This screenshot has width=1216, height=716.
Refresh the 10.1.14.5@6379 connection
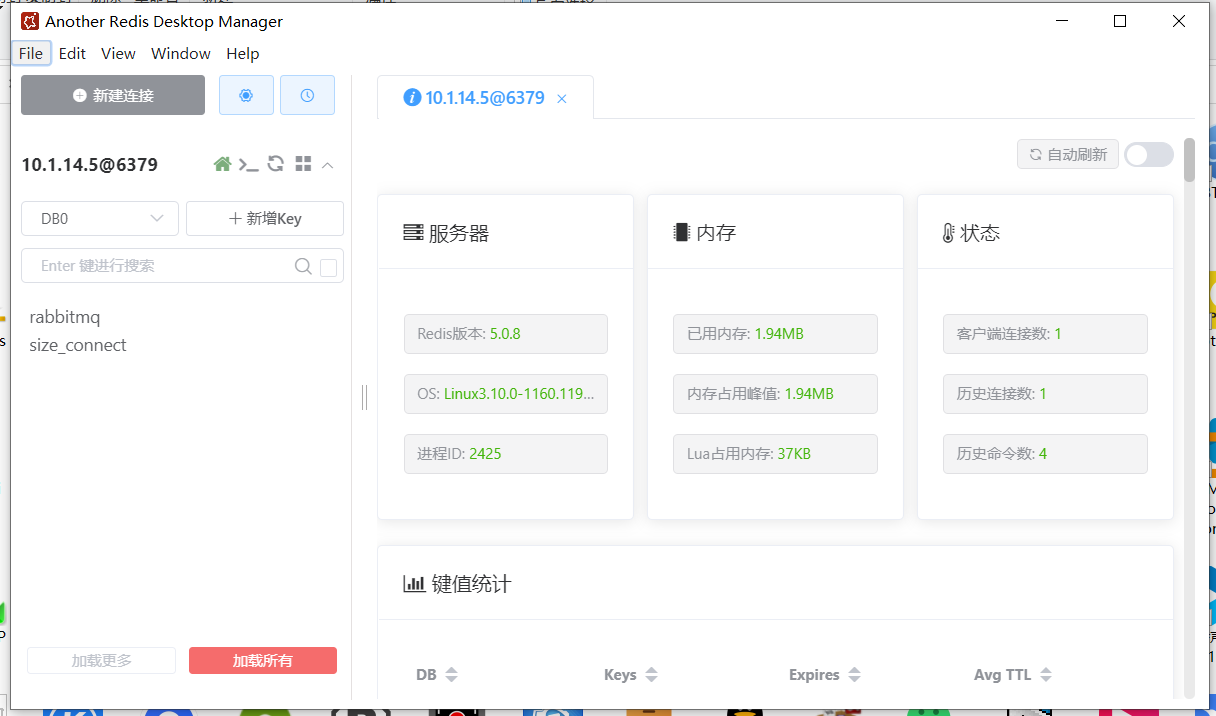[x=276, y=164]
